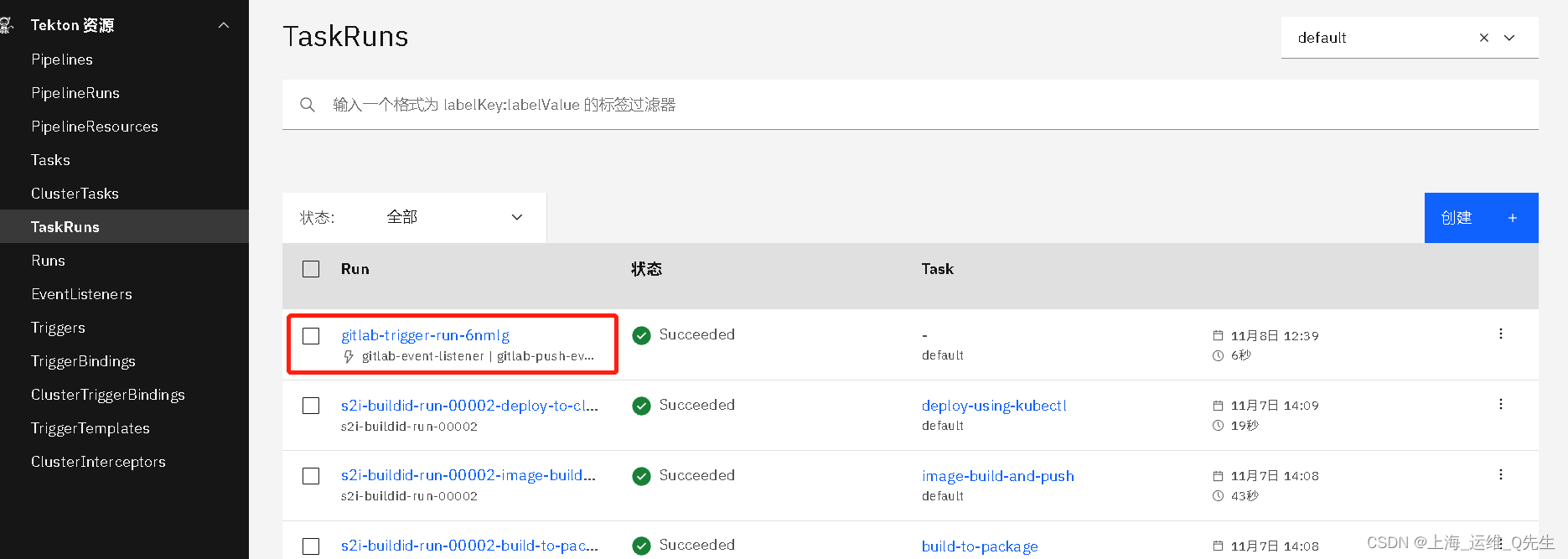The height and width of the screenshot is (559, 1568).
Task: Open gitlab-trigger-run-6nmlg run link
Action: click(x=425, y=335)
